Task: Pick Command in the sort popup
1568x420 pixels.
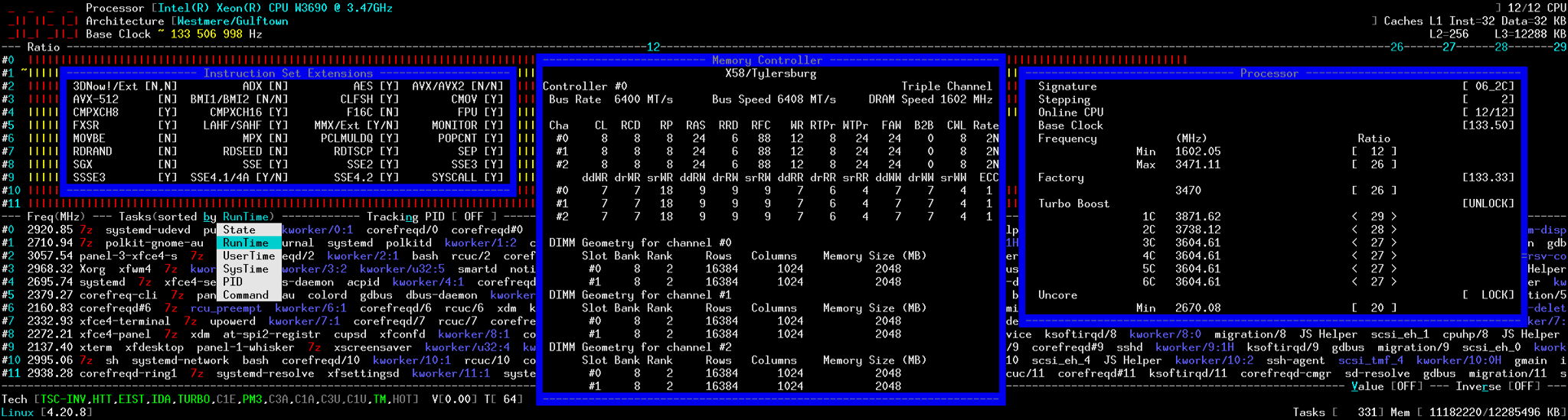Action: pos(249,295)
